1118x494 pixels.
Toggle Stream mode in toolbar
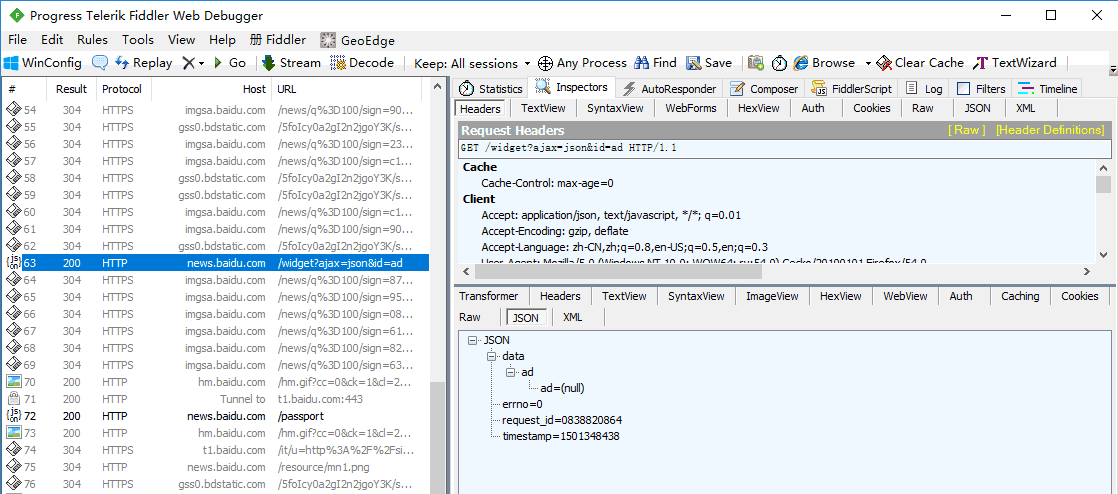[x=290, y=63]
